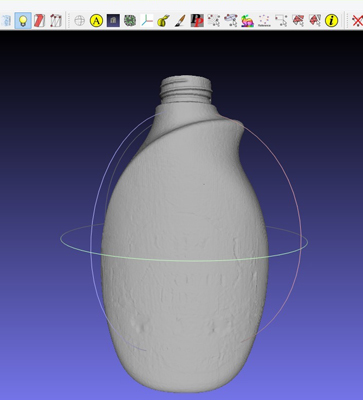Open the dark blue raster alignment tool
363x400 pixels.
pos(113,21)
